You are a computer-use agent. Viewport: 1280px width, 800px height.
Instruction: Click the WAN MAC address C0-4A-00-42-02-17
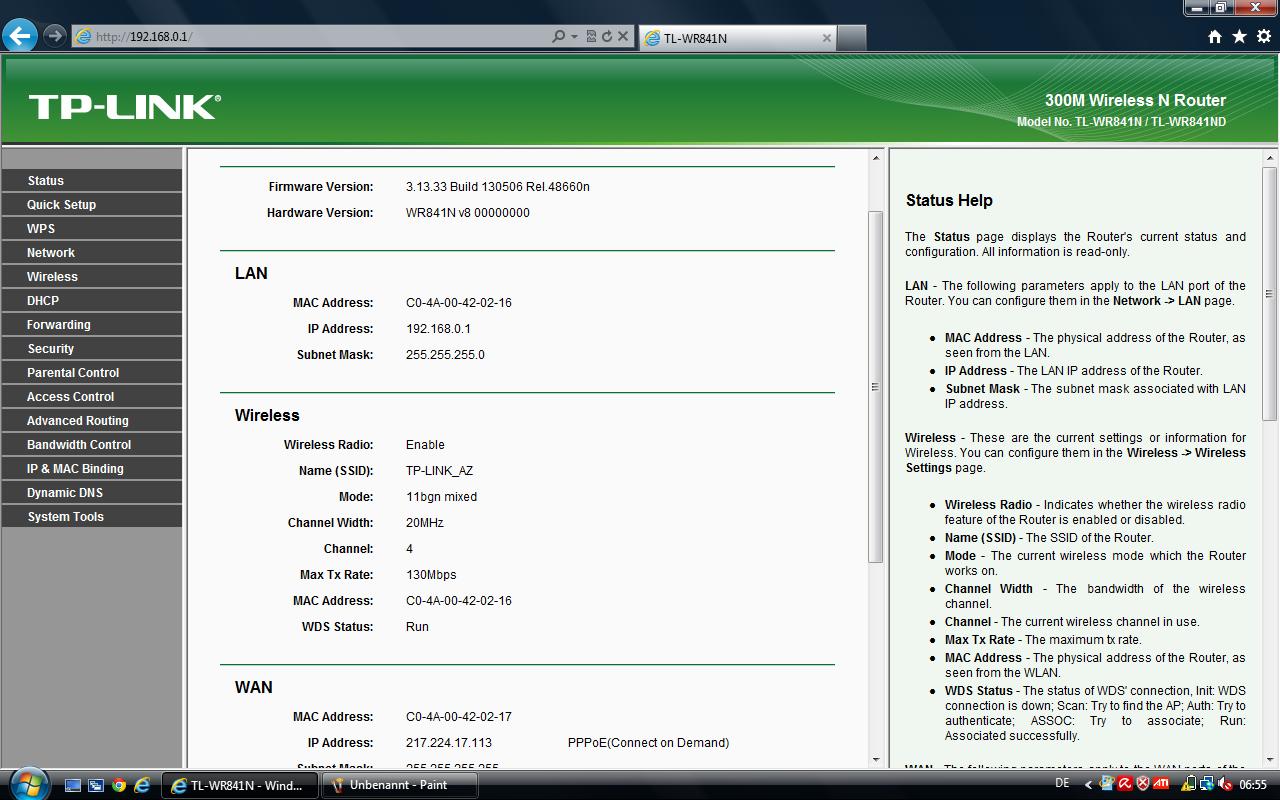click(459, 717)
